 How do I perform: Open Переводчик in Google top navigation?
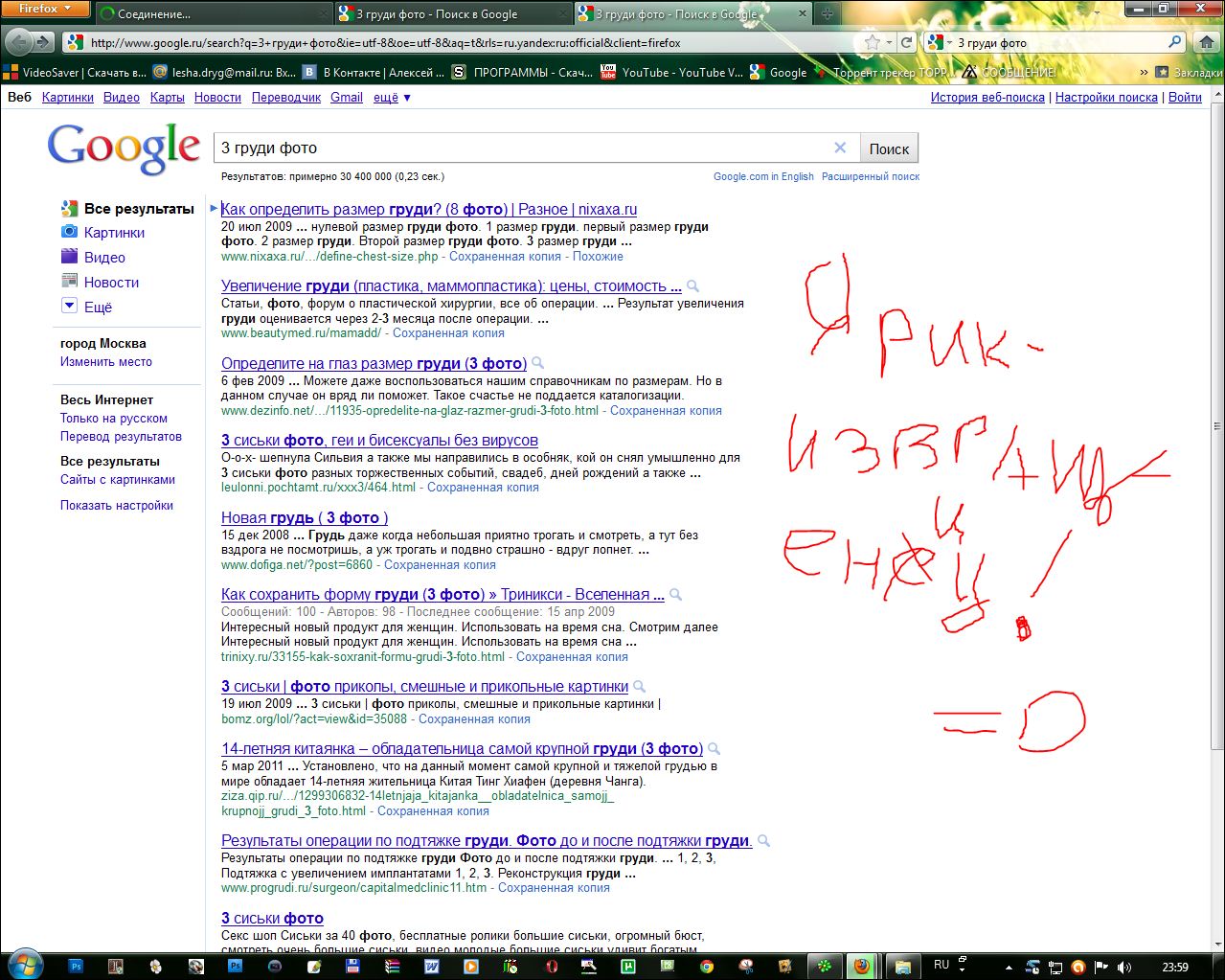pyautogui.click(x=286, y=97)
